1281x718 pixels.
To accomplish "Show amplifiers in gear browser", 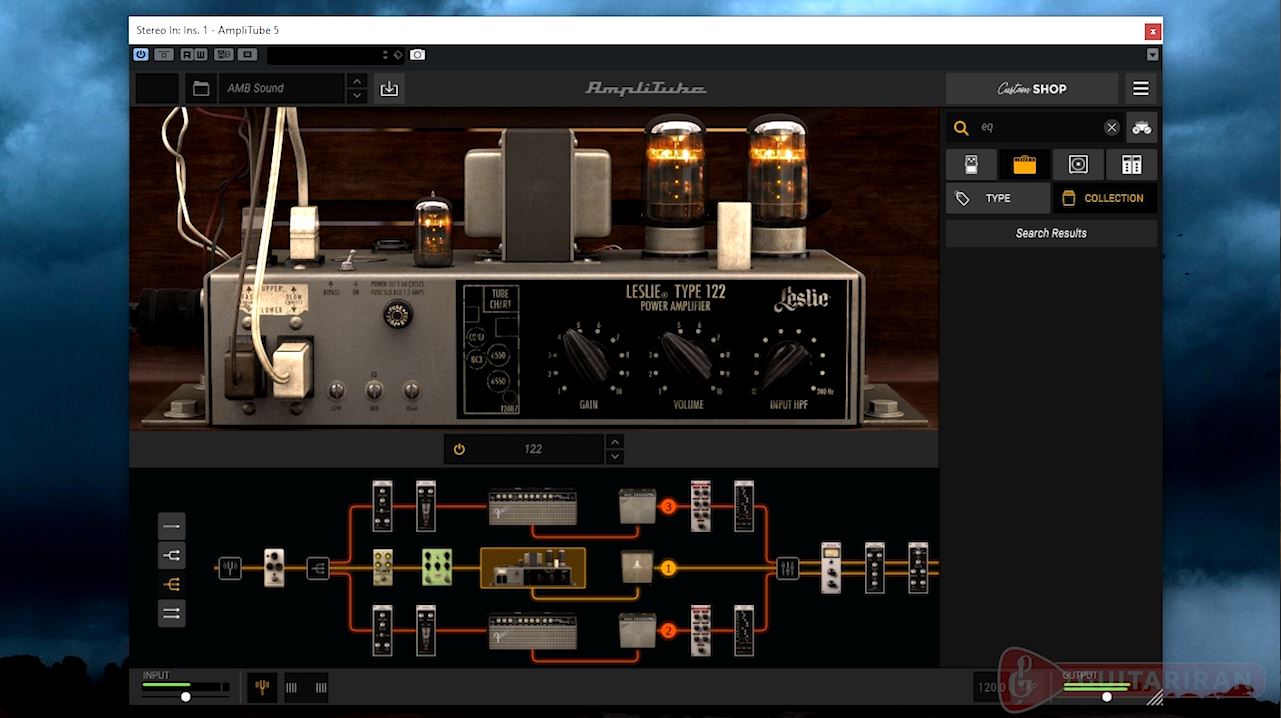I will click(x=1024, y=164).
